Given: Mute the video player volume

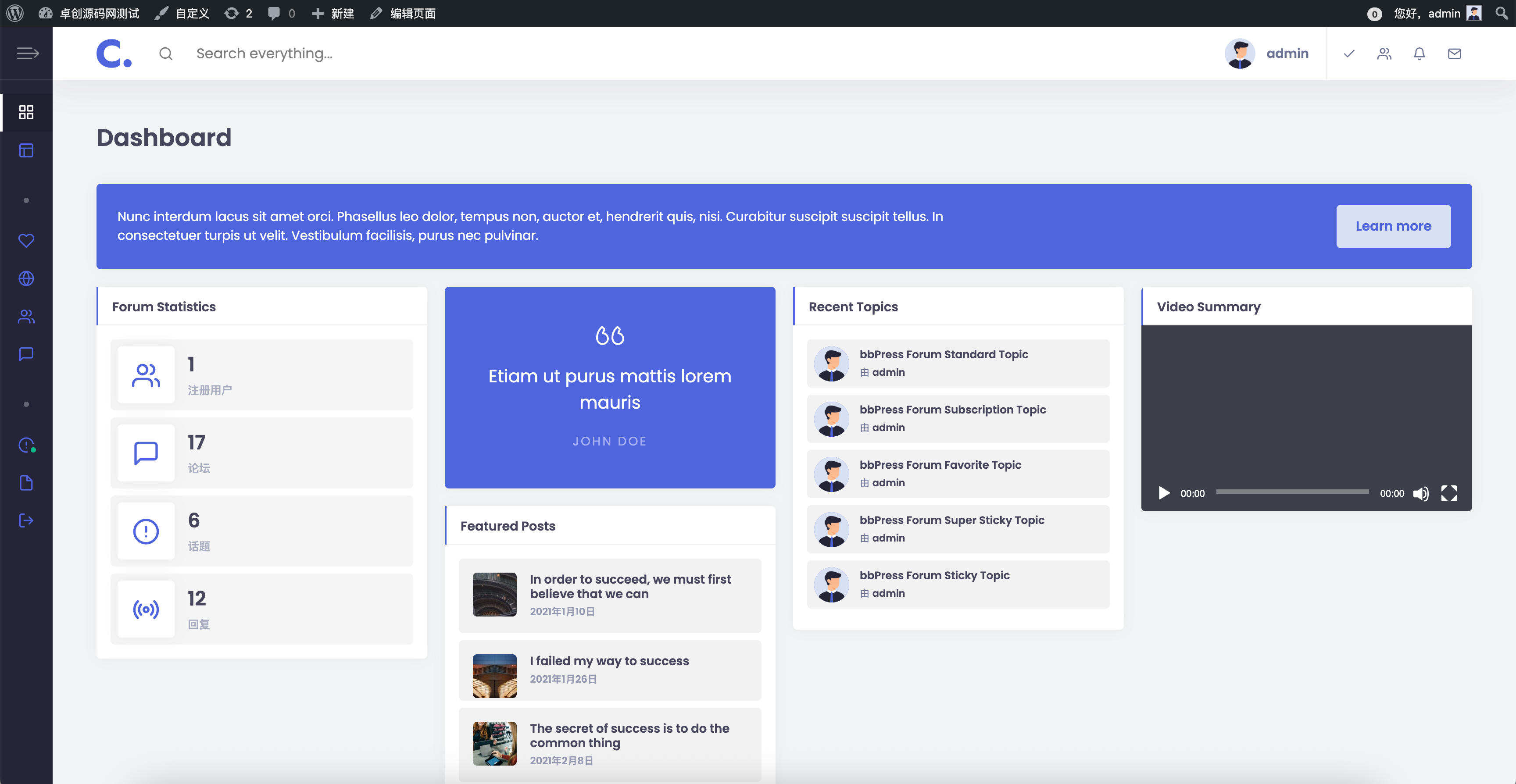Looking at the screenshot, I should (x=1421, y=493).
